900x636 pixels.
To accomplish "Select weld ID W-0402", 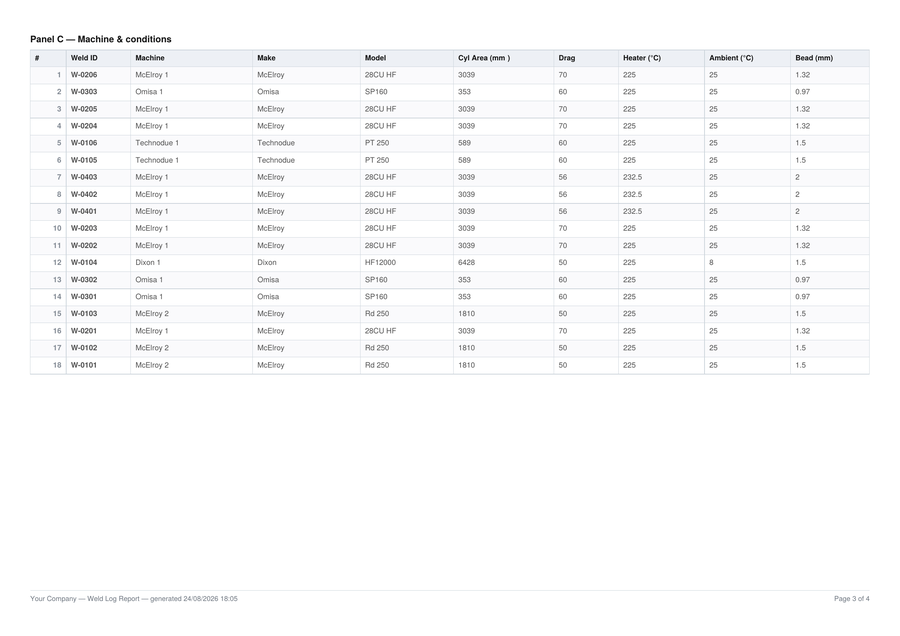I will (x=84, y=194).
